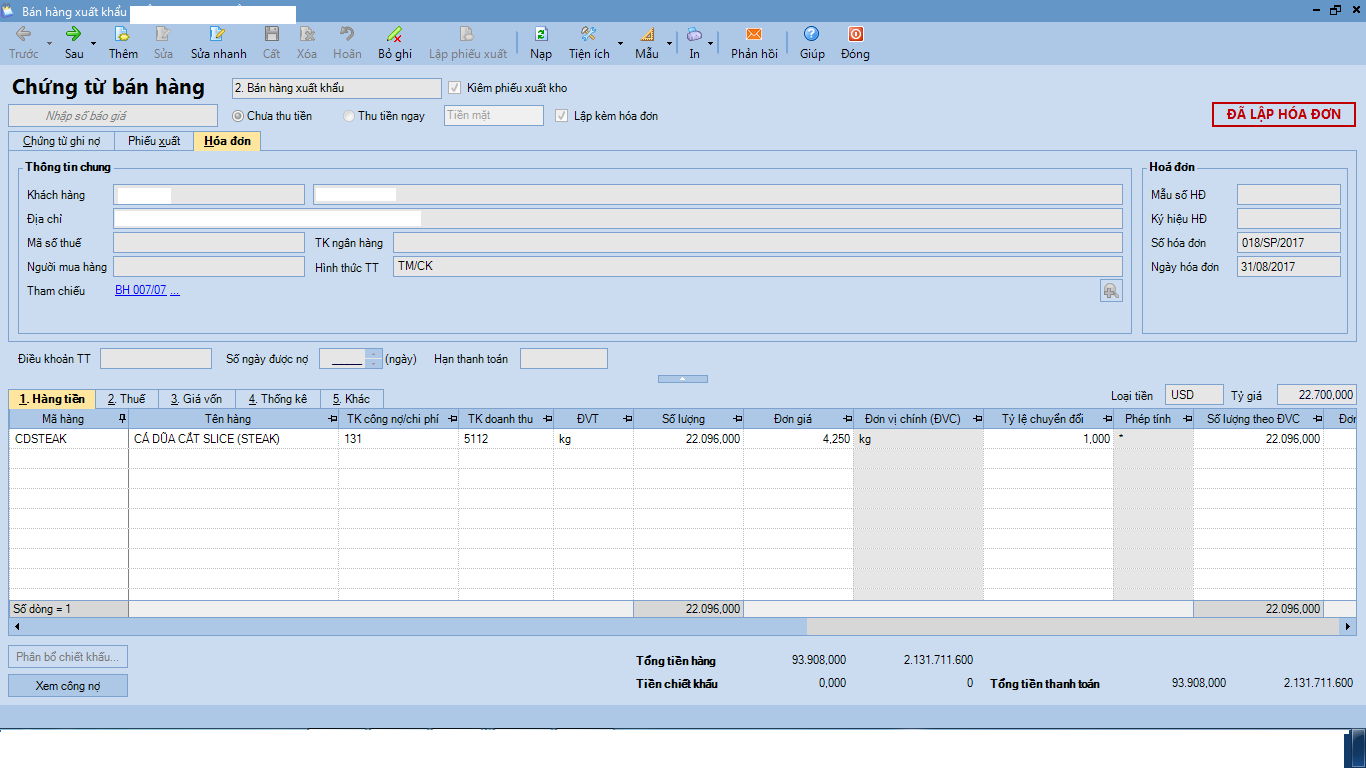Select Chưa thu tiền radio button
This screenshot has width=1366, height=768.
(238, 116)
